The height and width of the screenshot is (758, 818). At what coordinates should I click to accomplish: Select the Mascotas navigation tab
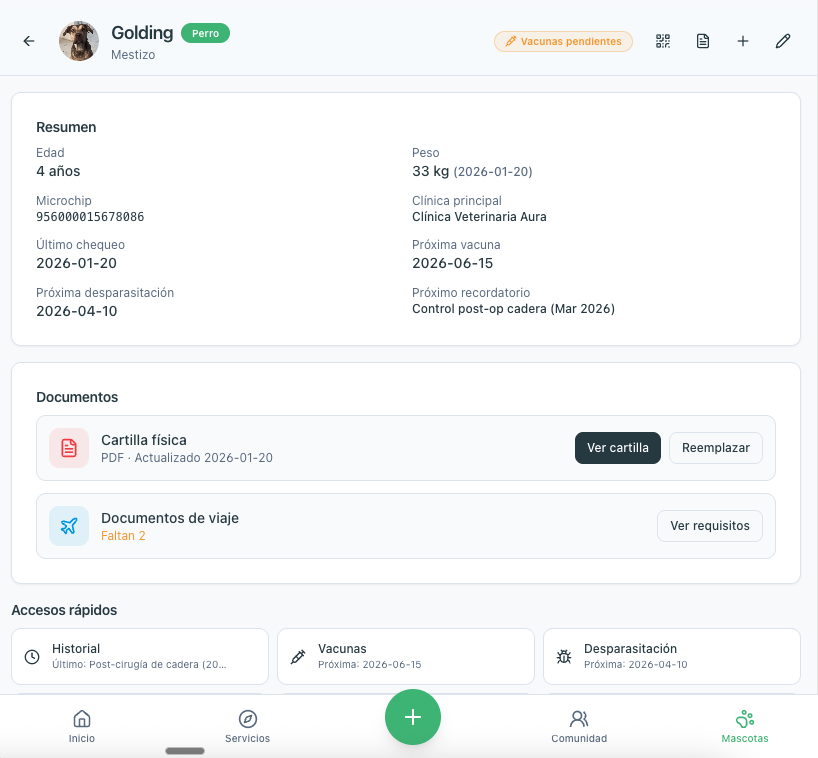click(744, 725)
